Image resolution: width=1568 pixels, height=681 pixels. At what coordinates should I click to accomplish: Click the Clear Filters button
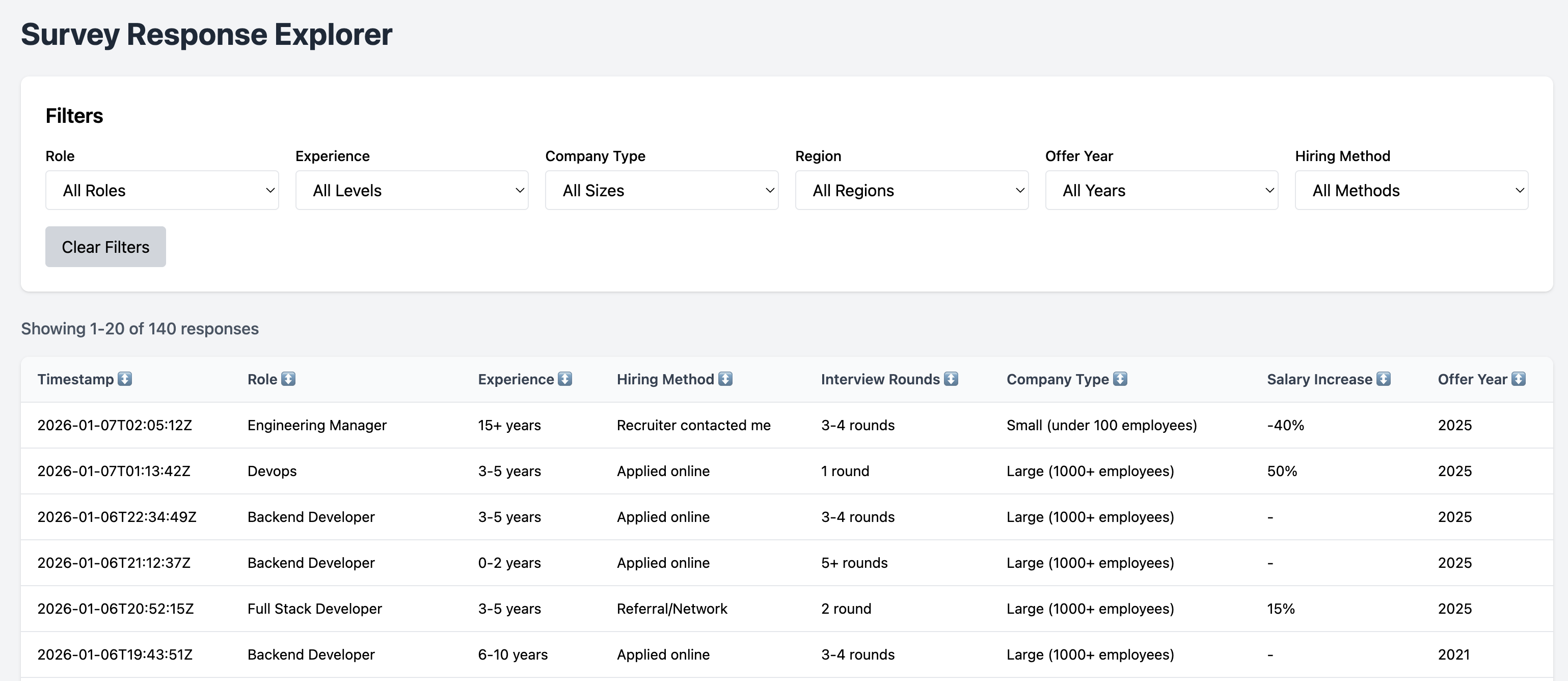coord(105,247)
